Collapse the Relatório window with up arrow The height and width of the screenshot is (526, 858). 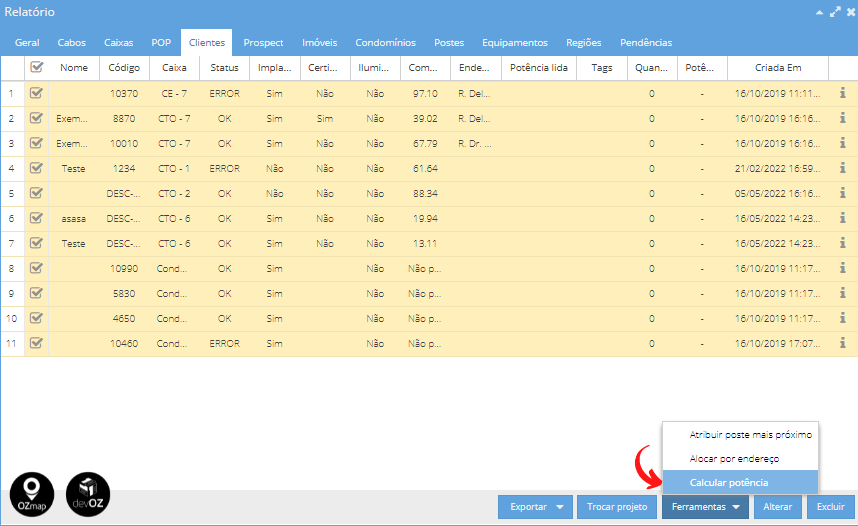pyautogui.click(x=819, y=12)
